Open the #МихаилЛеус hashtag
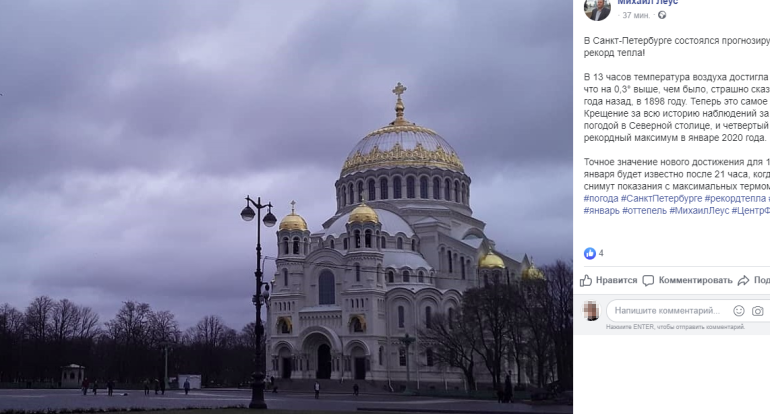This screenshot has width=770, height=414. [699, 211]
